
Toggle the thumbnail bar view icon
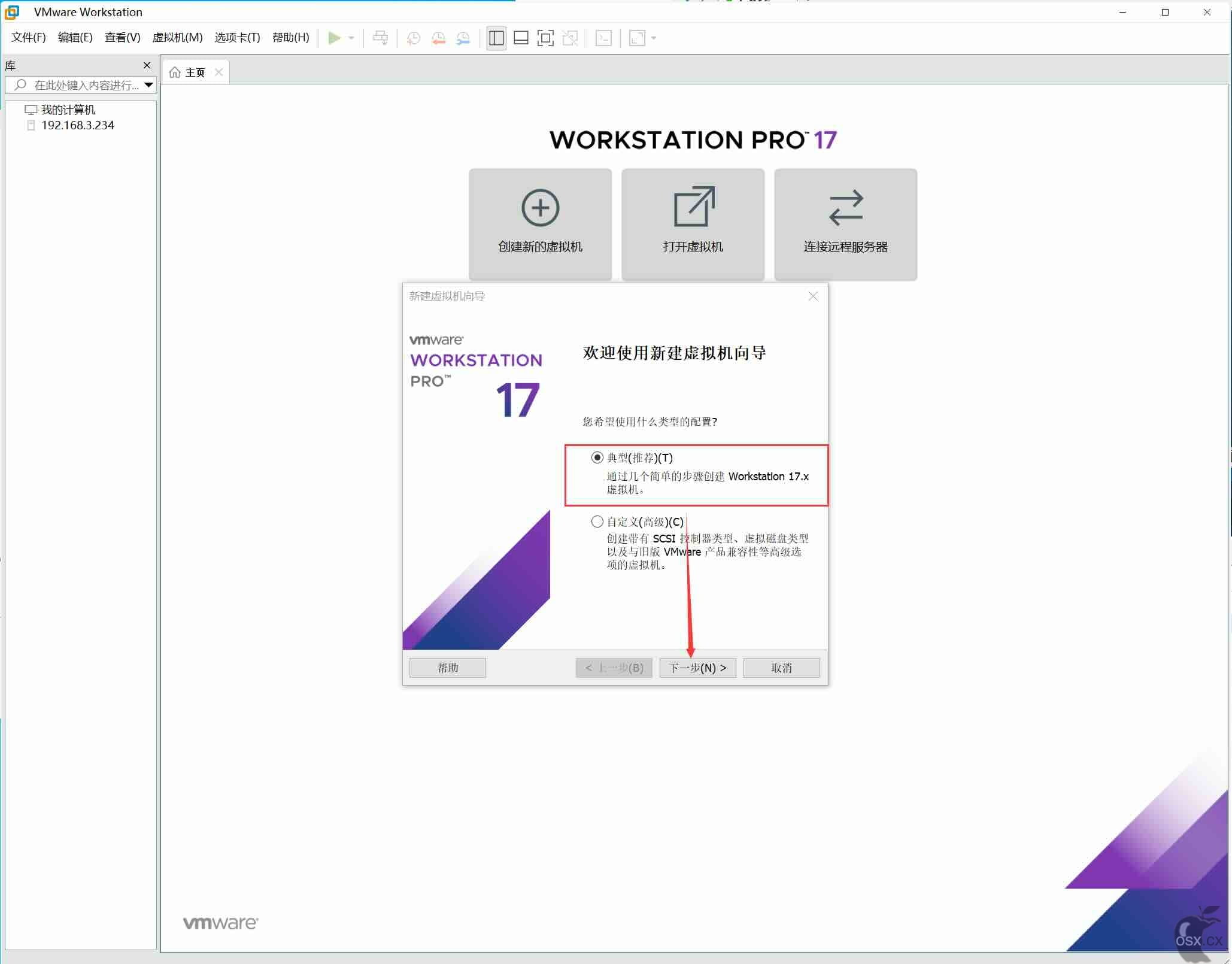click(x=521, y=38)
